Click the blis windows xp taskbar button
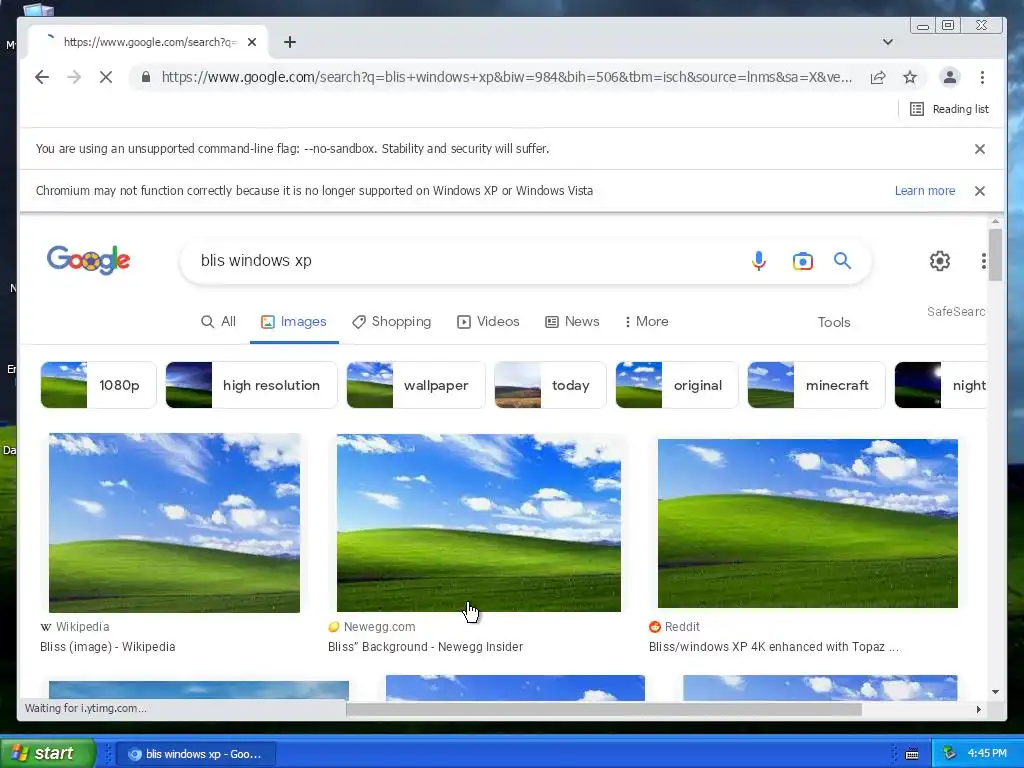 [196, 754]
